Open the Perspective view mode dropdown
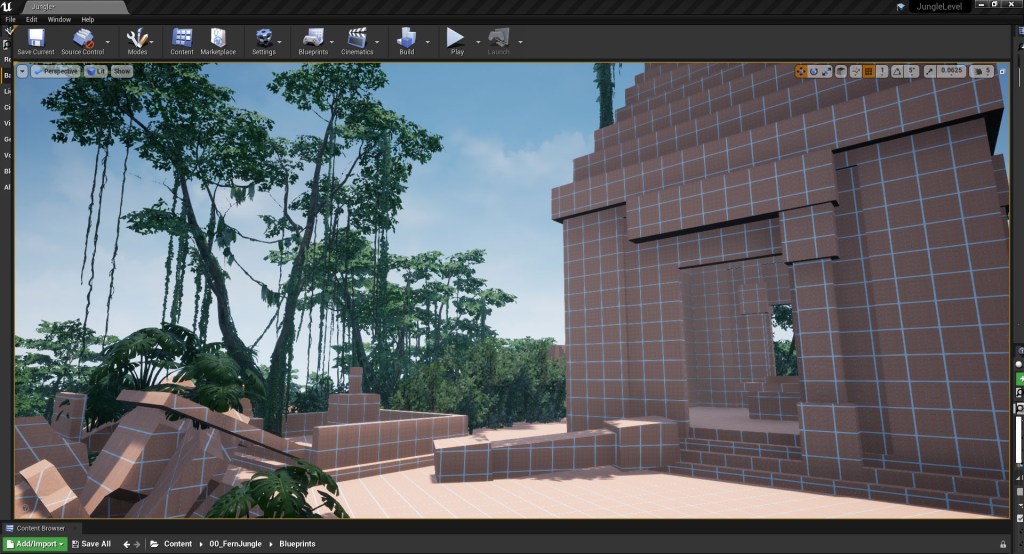This screenshot has width=1024, height=554. click(56, 71)
